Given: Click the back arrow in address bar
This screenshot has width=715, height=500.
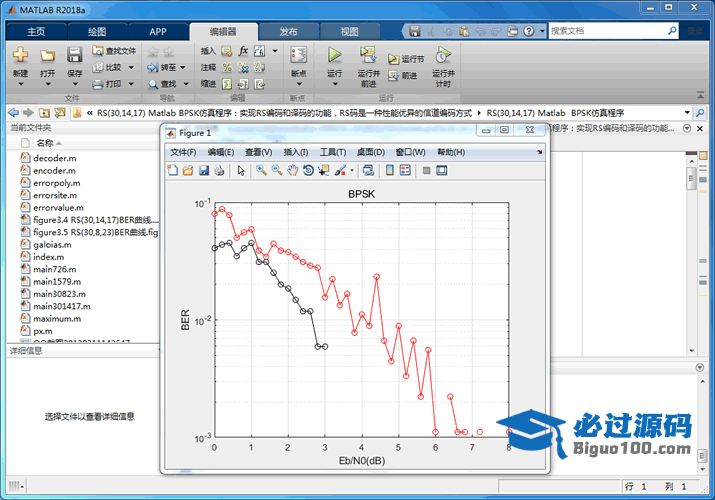Looking at the screenshot, I should (14, 113).
